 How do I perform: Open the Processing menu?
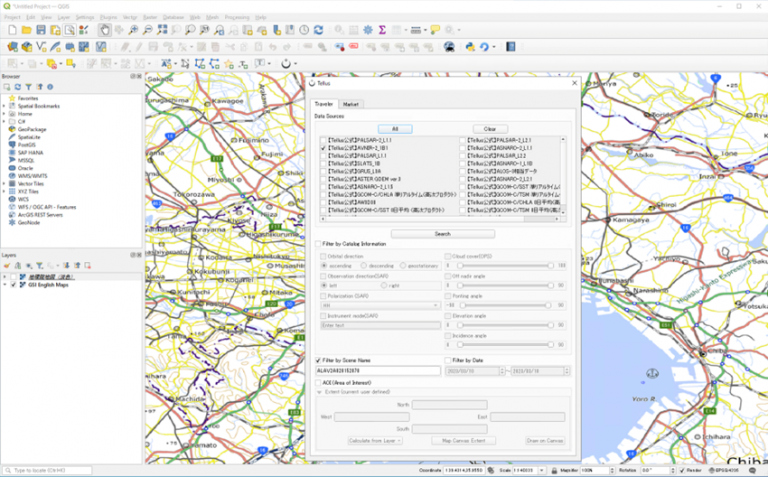pos(237,17)
